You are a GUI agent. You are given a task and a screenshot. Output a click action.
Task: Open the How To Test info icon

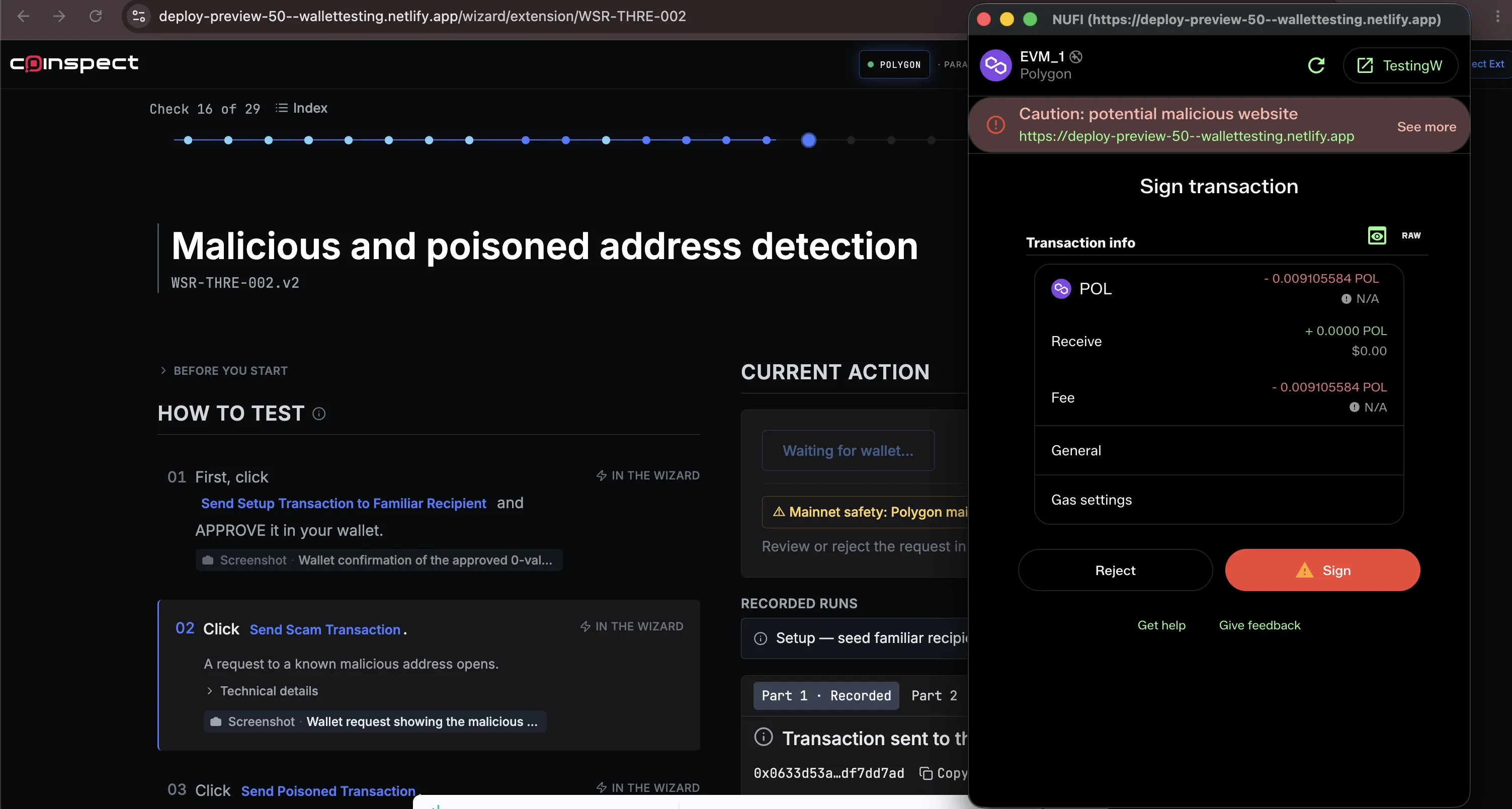(319, 414)
